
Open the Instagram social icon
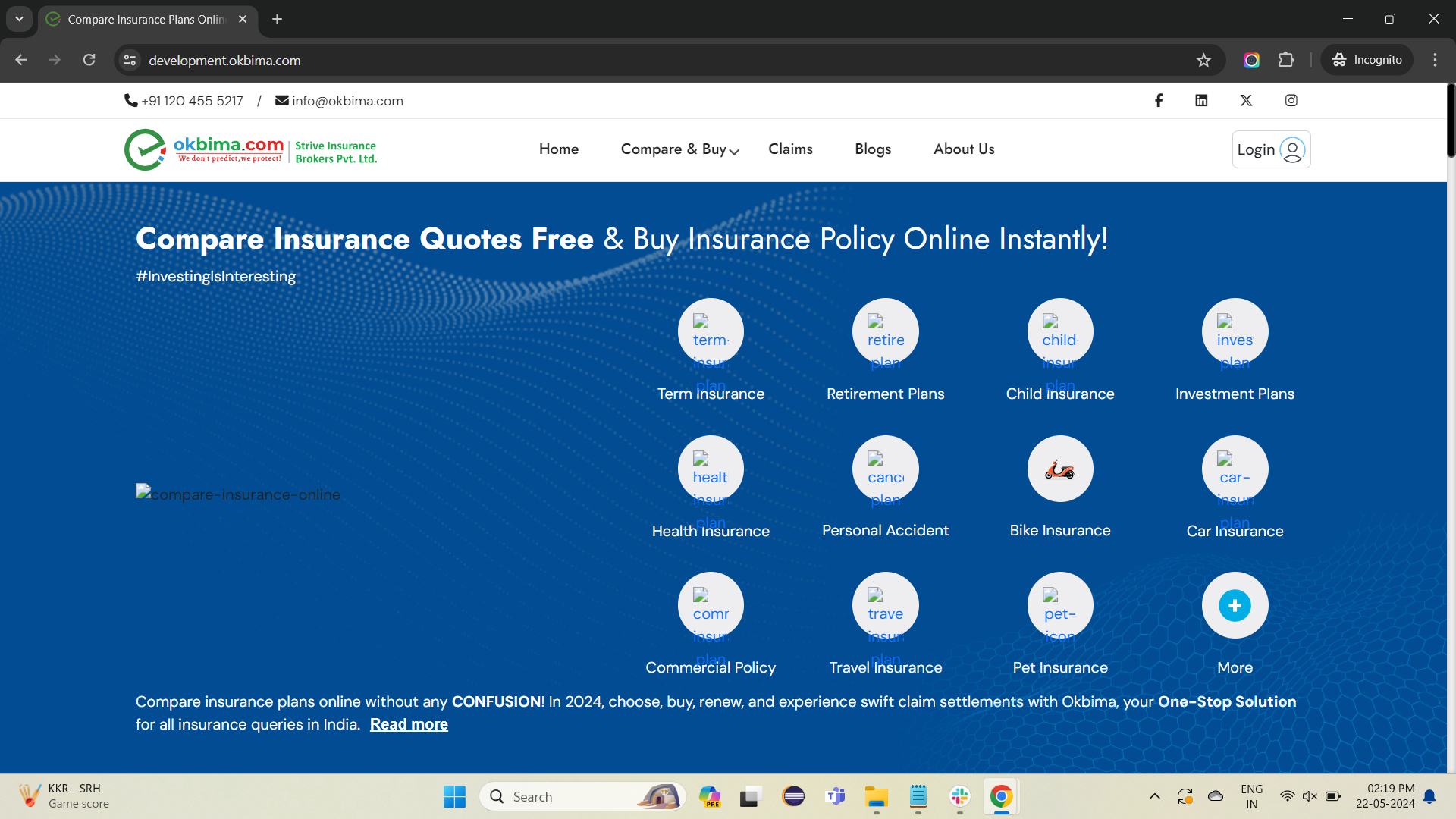[x=1291, y=100]
